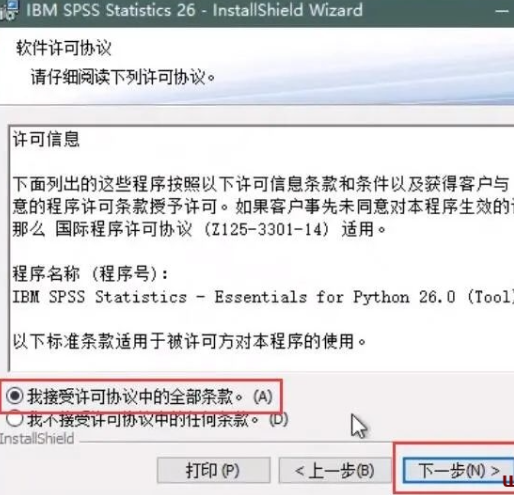Click the IBM SPSS Statistics 26 title bar text
The width and height of the screenshot is (514, 495).
(194, 10)
